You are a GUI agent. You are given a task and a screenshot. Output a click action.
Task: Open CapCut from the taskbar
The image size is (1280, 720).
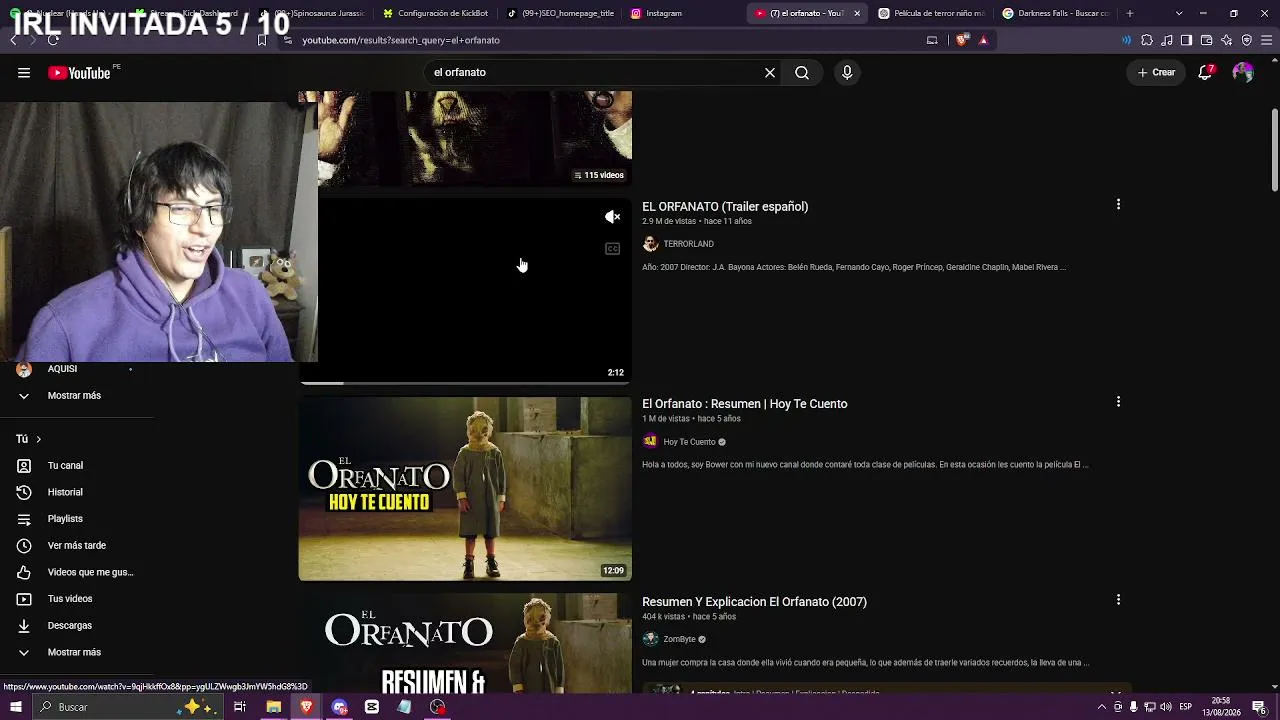point(372,707)
